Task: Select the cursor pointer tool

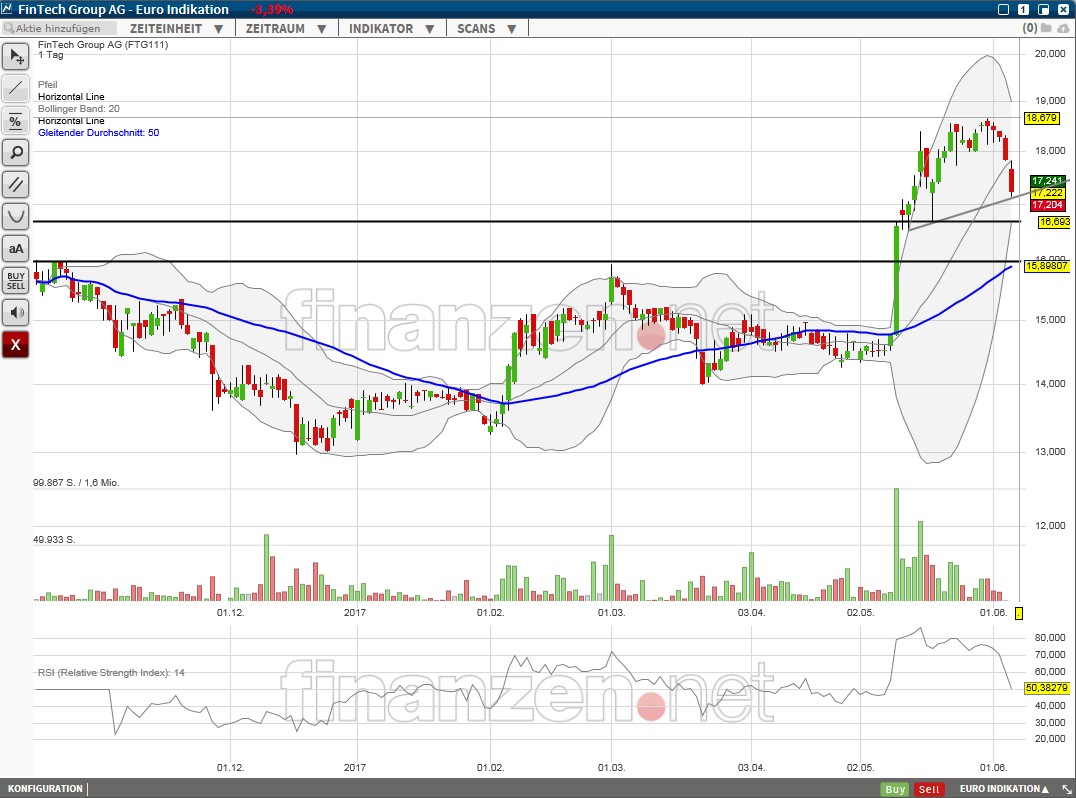Action: tap(16, 57)
